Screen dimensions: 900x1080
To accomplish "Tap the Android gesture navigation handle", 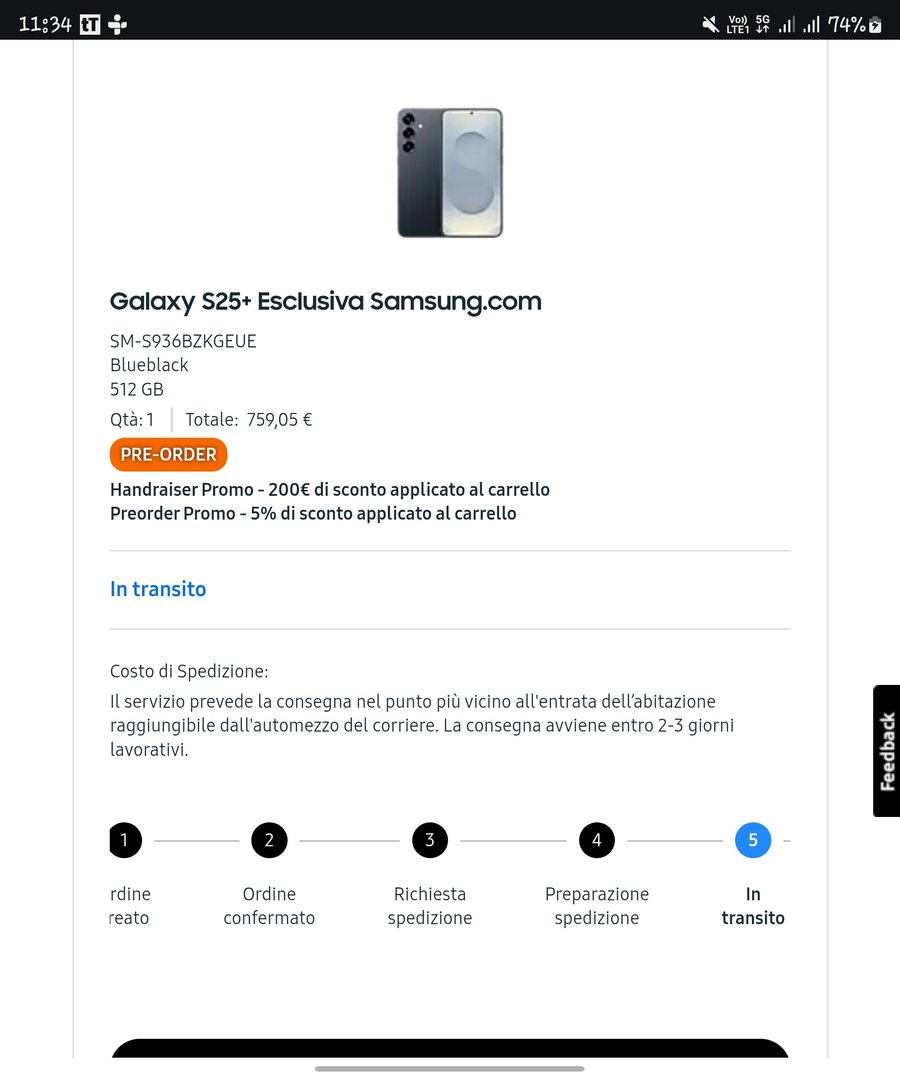I will click(x=450, y=1068).
